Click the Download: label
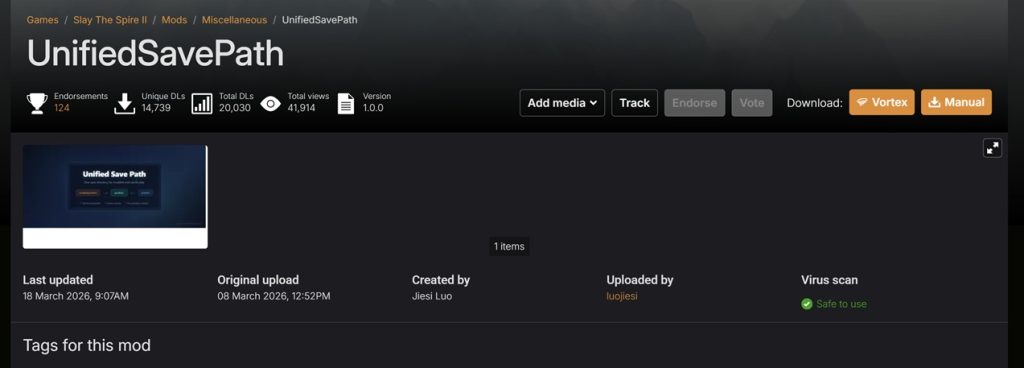The height and width of the screenshot is (368, 1024). pos(814,103)
